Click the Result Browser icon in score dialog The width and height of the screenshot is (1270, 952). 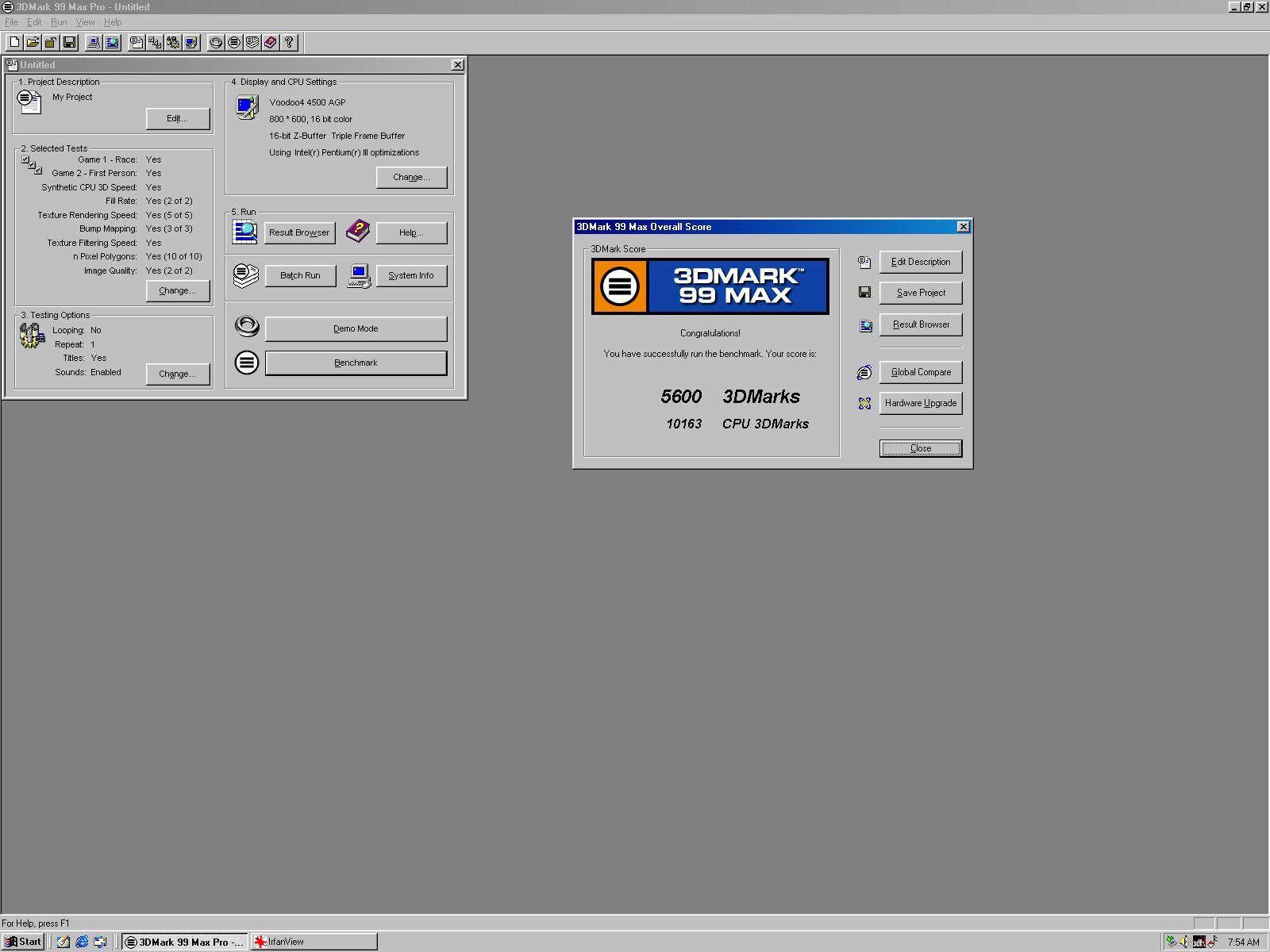865,325
